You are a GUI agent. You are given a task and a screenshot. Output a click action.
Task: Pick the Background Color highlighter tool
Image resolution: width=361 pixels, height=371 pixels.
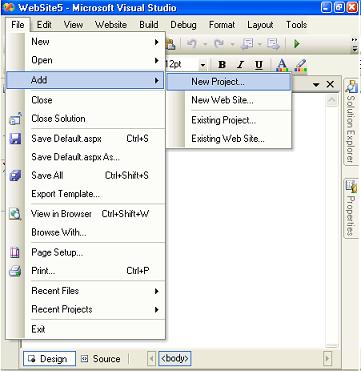tap(301, 65)
